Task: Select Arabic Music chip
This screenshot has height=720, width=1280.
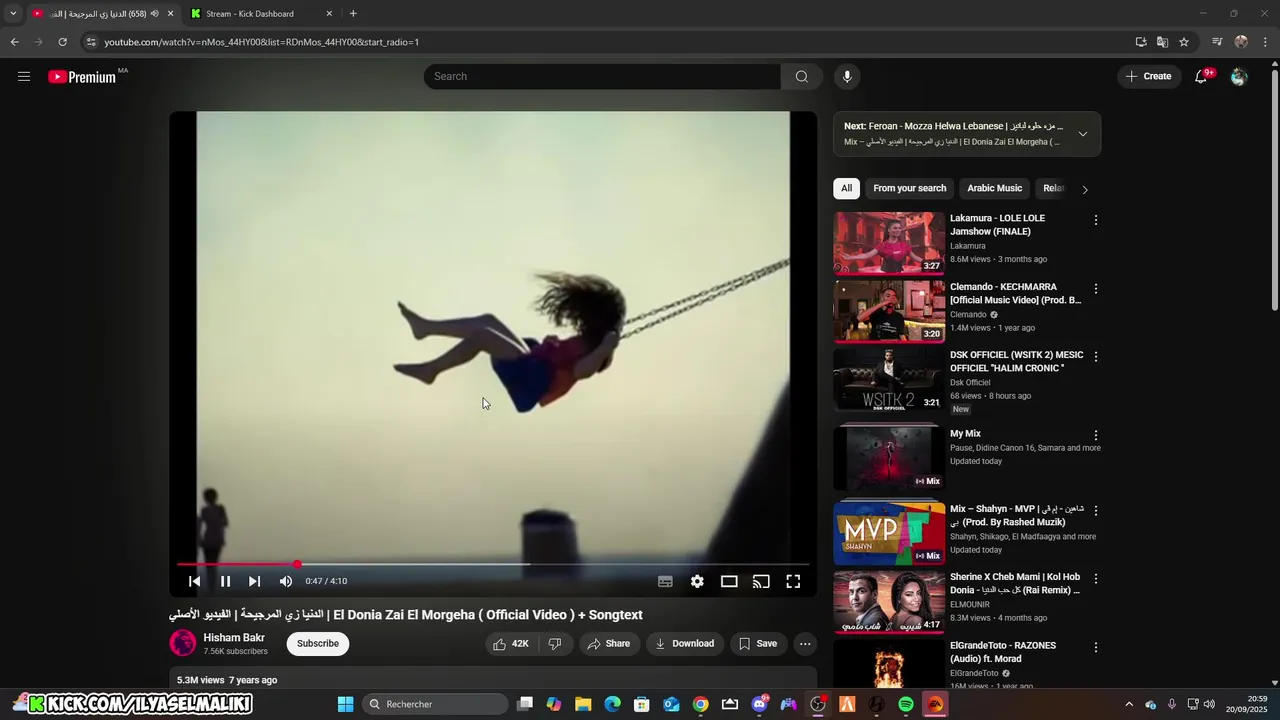Action: point(994,188)
